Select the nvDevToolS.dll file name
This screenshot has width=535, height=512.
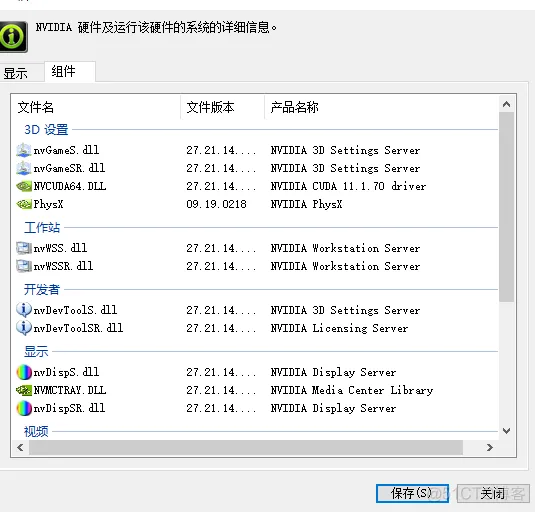(x=75, y=310)
